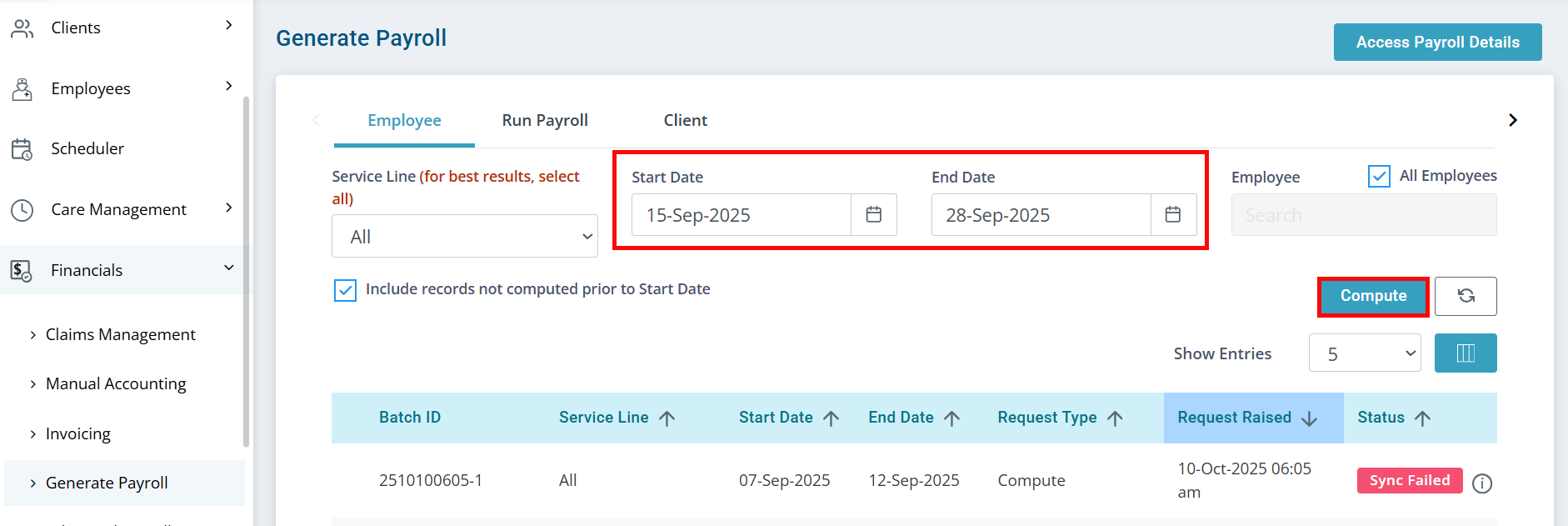This screenshot has width=1568, height=526.
Task: Switch to the Client tab
Action: click(685, 120)
